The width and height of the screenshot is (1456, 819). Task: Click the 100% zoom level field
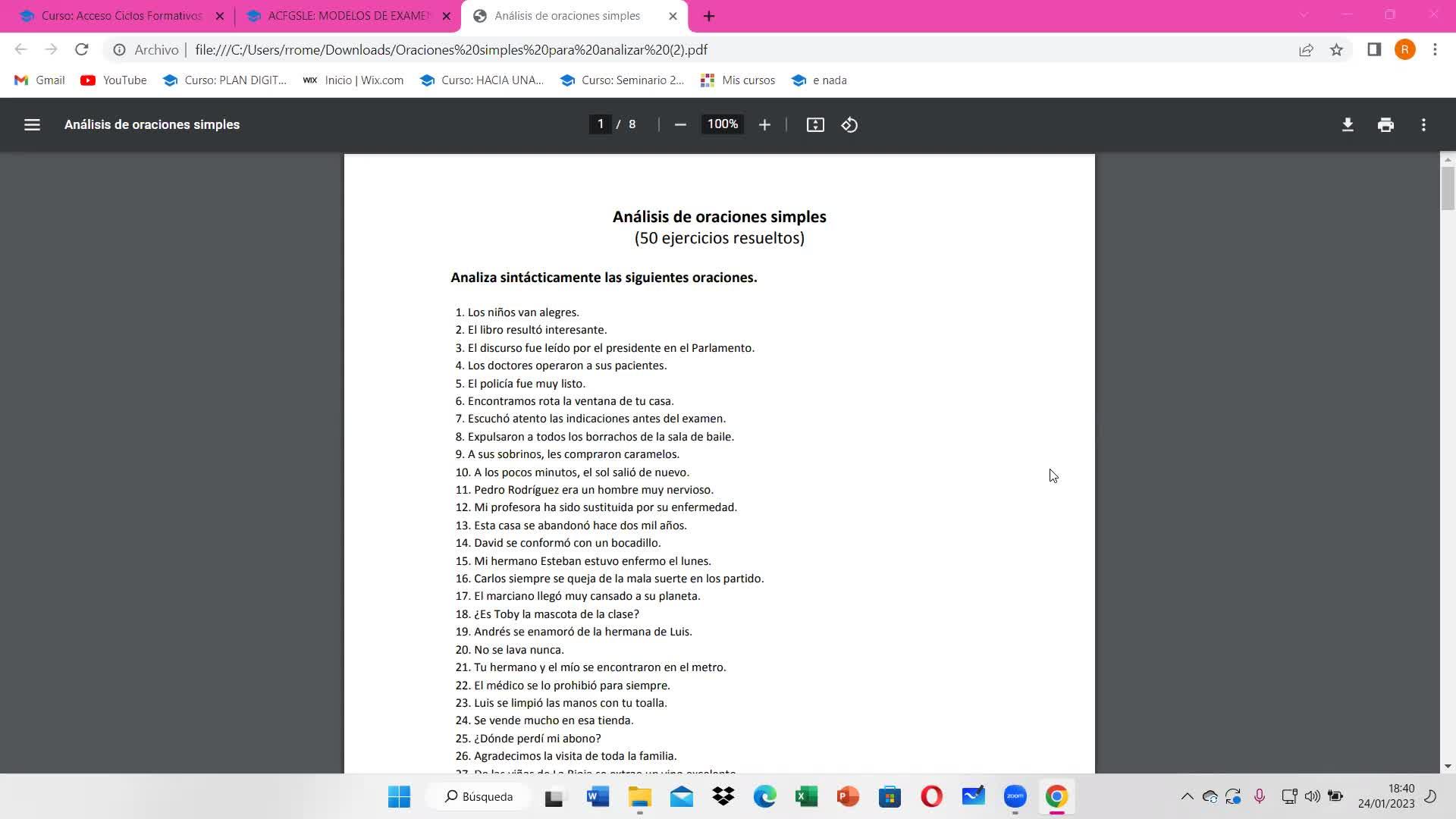point(722,124)
